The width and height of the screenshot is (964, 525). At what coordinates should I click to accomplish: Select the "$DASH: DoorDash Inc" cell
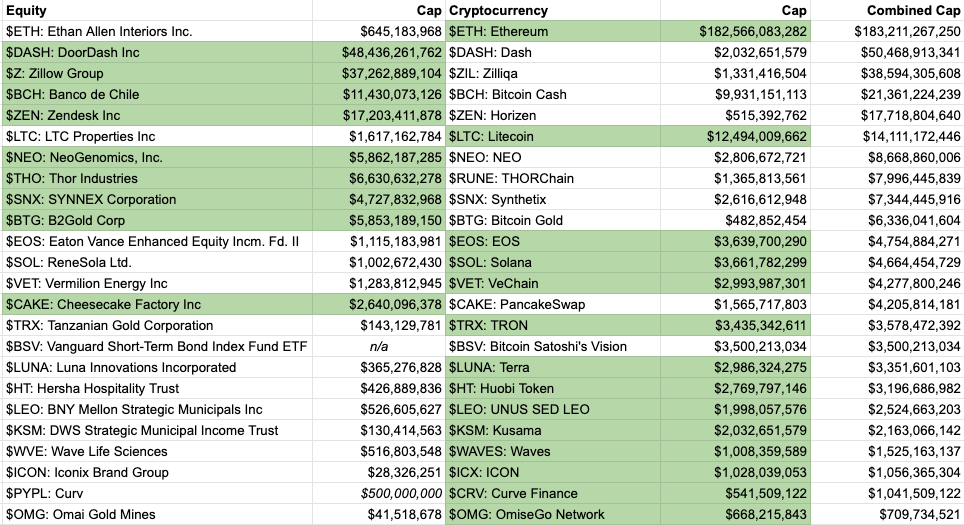coord(157,52)
